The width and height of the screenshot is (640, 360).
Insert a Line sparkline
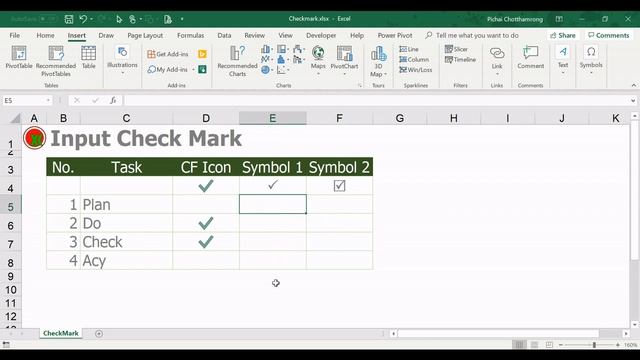409,49
